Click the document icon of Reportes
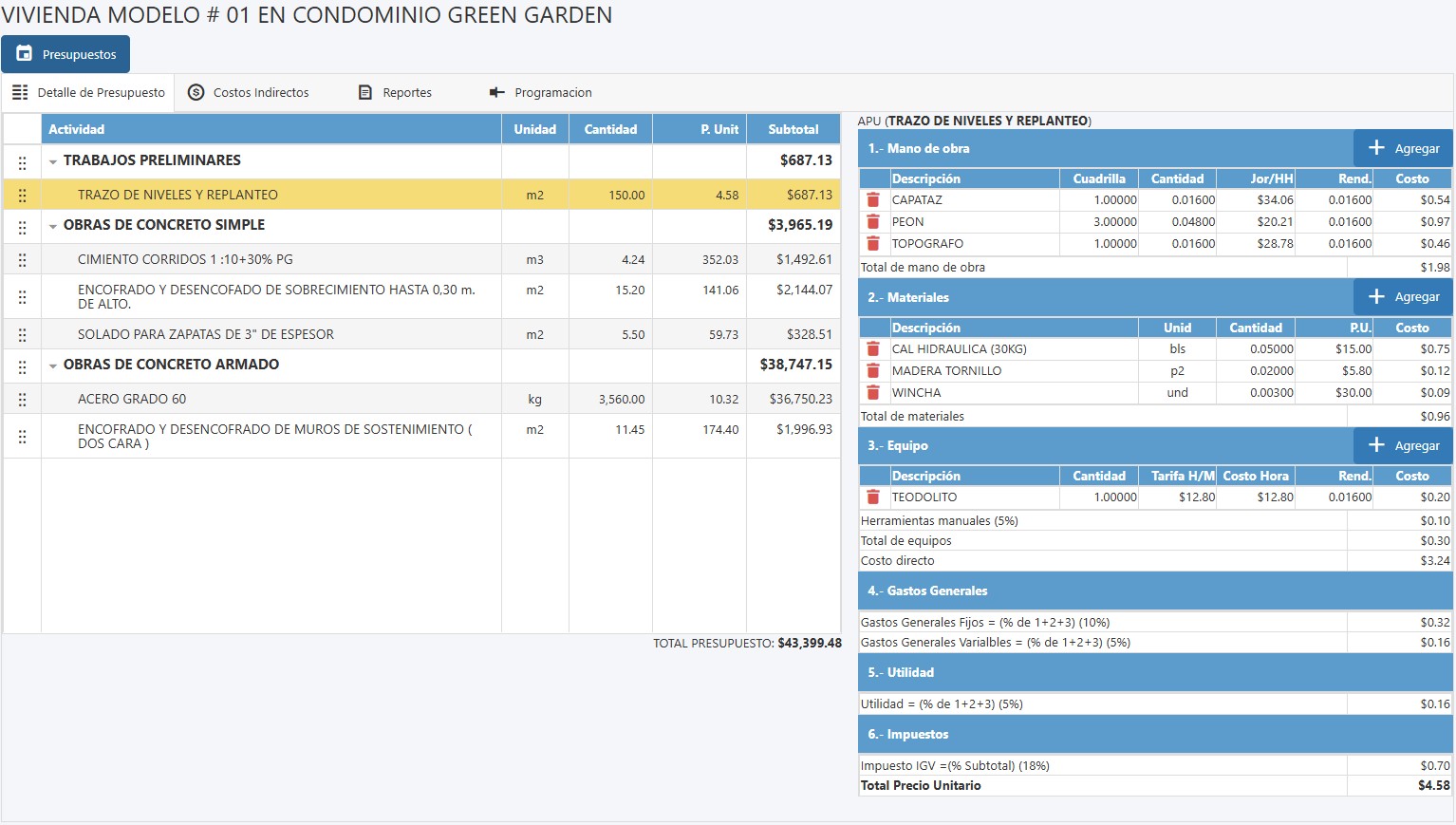 tap(365, 92)
